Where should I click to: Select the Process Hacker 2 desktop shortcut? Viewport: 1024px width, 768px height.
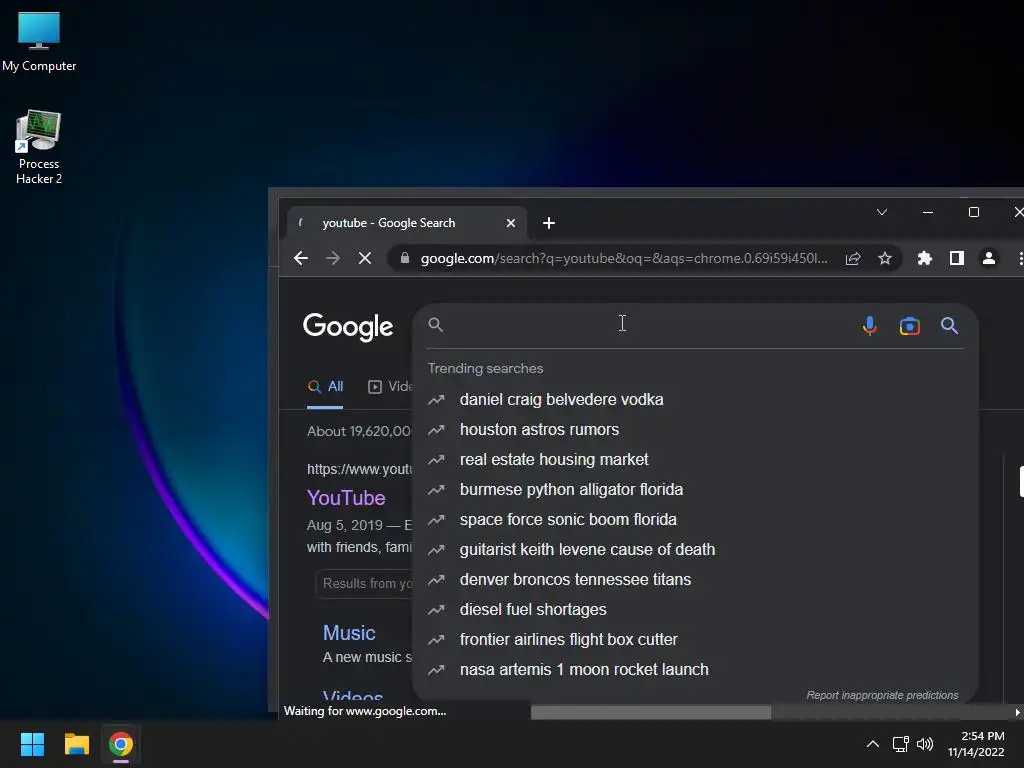[x=39, y=147]
